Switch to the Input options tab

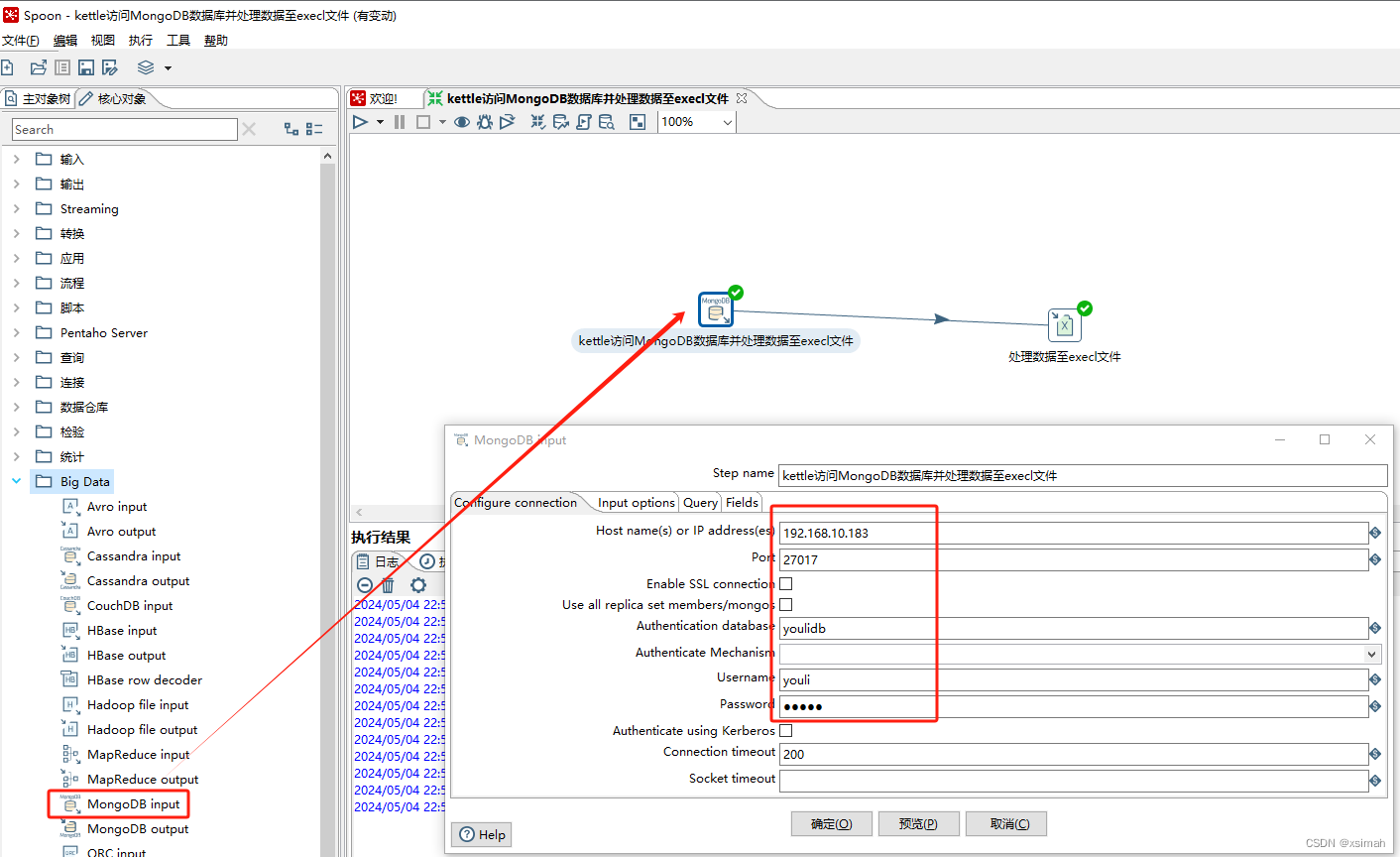[x=636, y=503]
